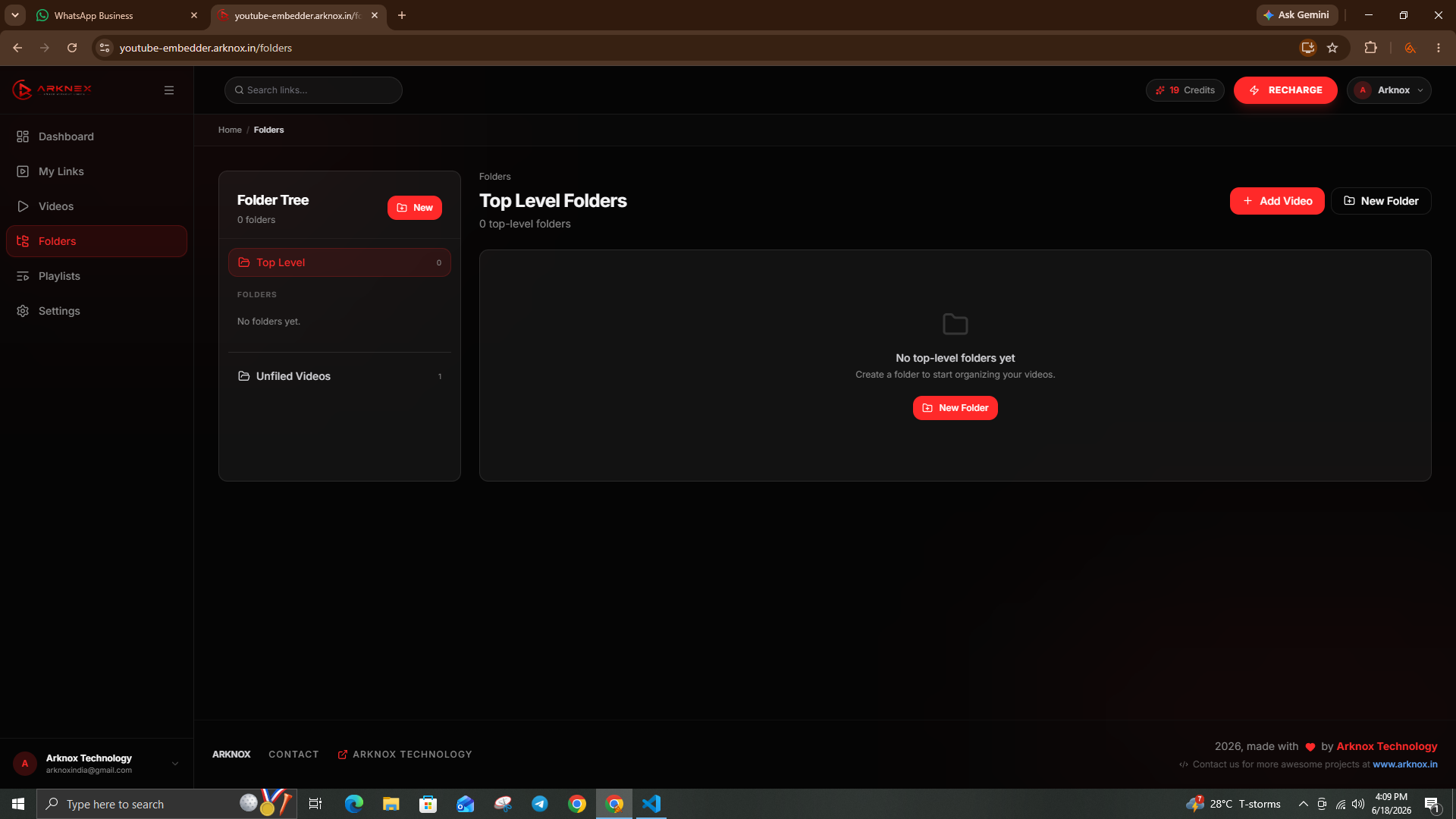Screen dimensions: 1456x819
Task: Open the tab search dropdown arrow
Action: pos(14,15)
